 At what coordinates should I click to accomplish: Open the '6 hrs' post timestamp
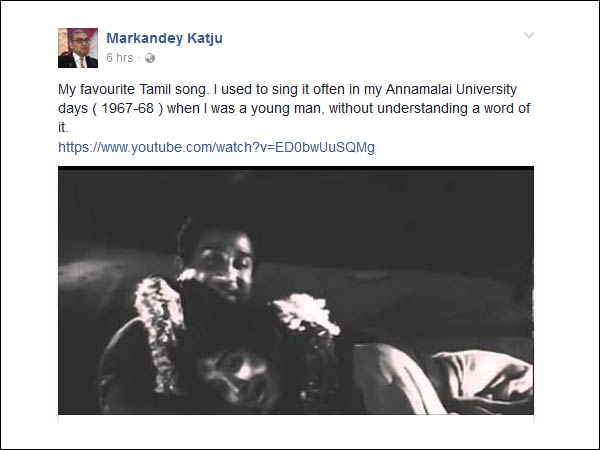click(120, 58)
